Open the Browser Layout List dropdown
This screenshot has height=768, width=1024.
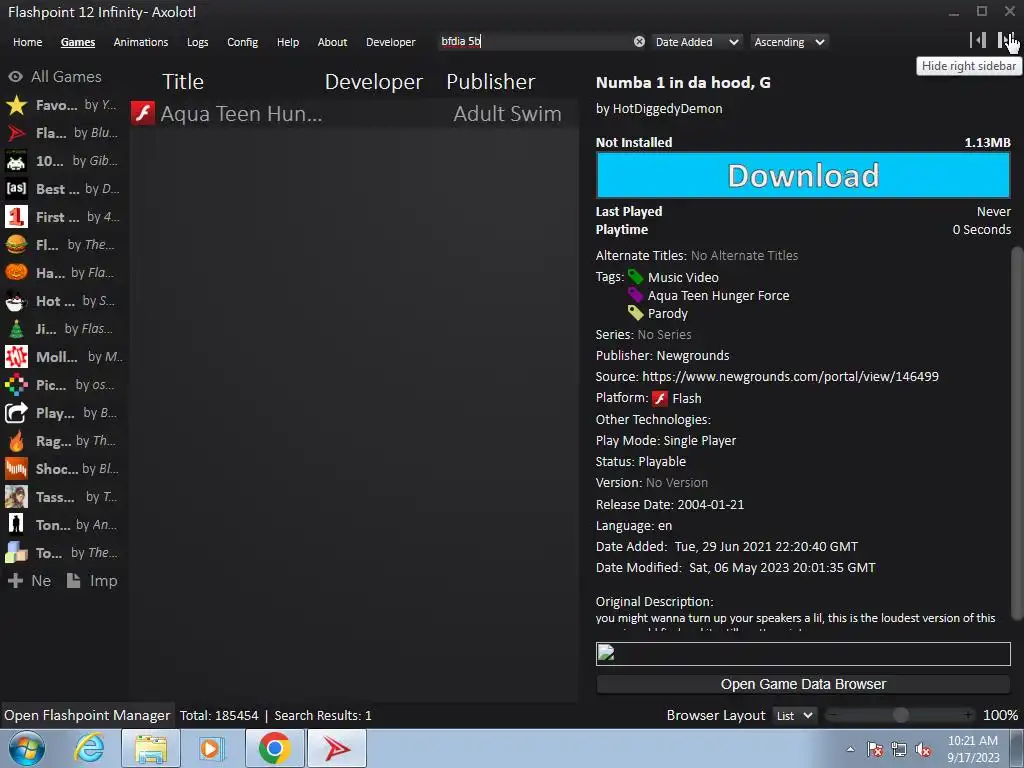(795, 716)
